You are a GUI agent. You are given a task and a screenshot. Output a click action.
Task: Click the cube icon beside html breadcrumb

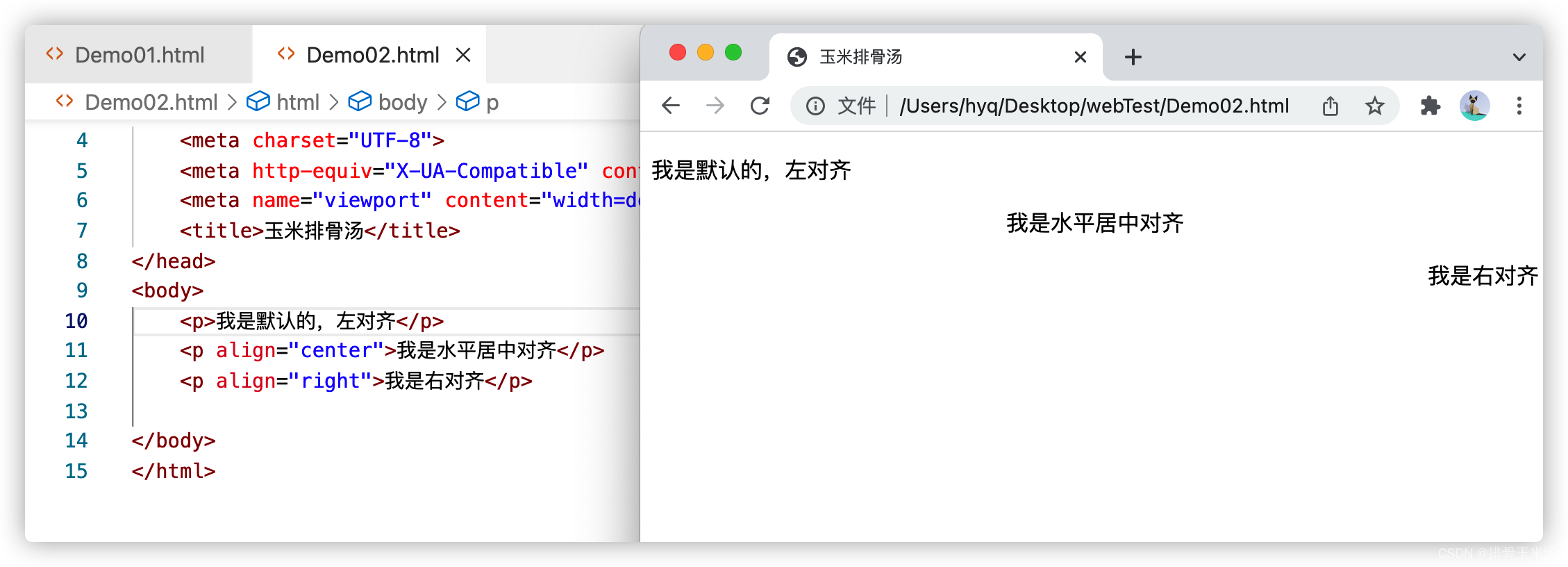click(x=258, y=101)
